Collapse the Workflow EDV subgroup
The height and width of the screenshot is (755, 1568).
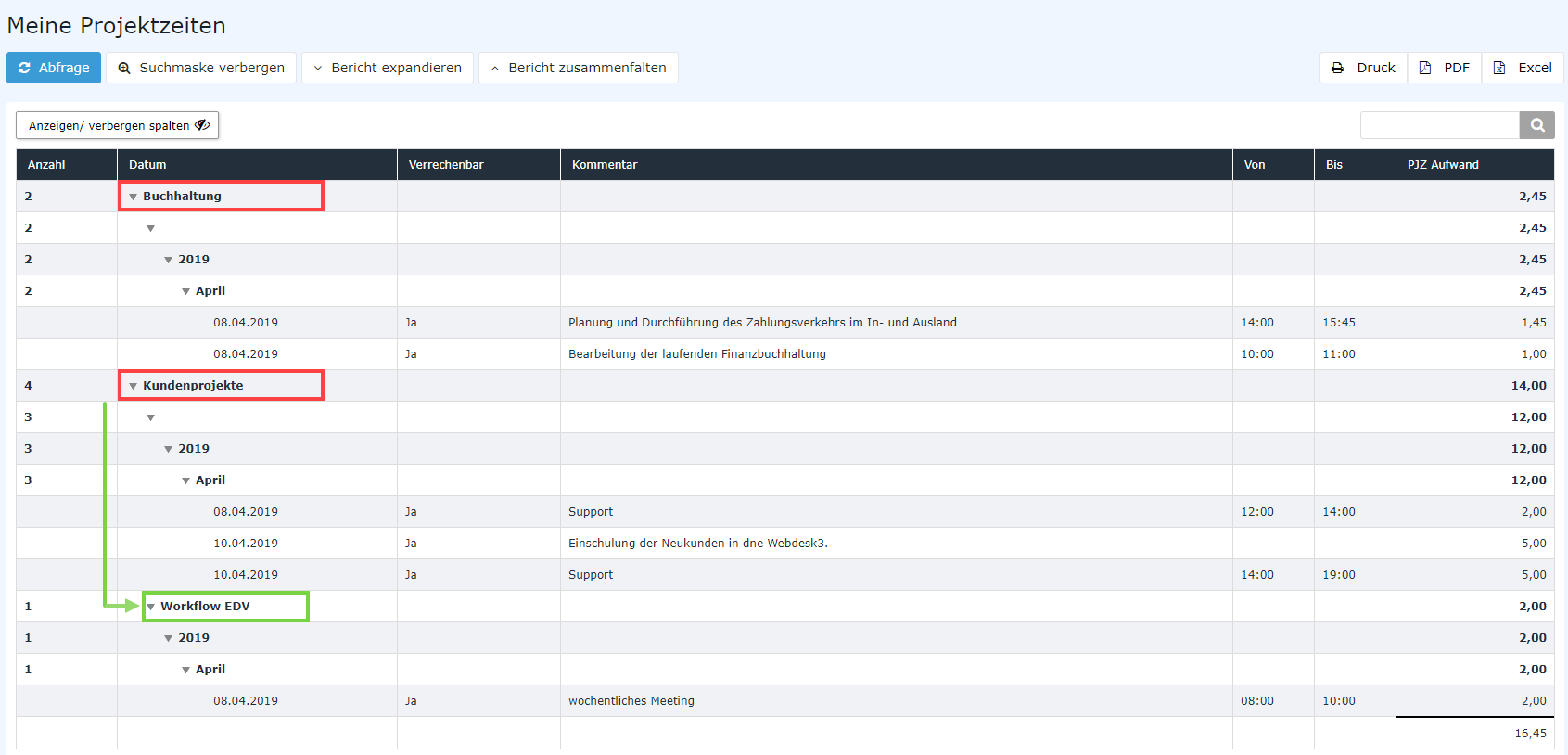[150, 607]
